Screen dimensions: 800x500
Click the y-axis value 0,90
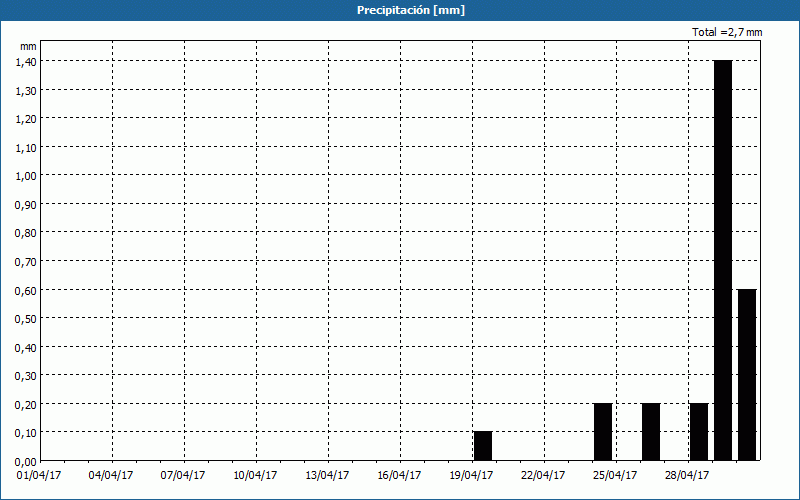pos(25,205)
